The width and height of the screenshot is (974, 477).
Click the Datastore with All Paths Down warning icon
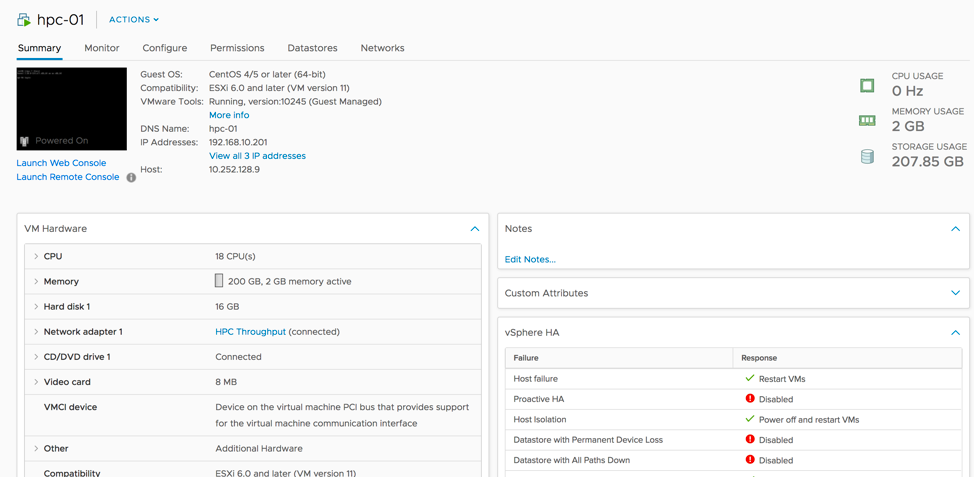tap(750, 460)
